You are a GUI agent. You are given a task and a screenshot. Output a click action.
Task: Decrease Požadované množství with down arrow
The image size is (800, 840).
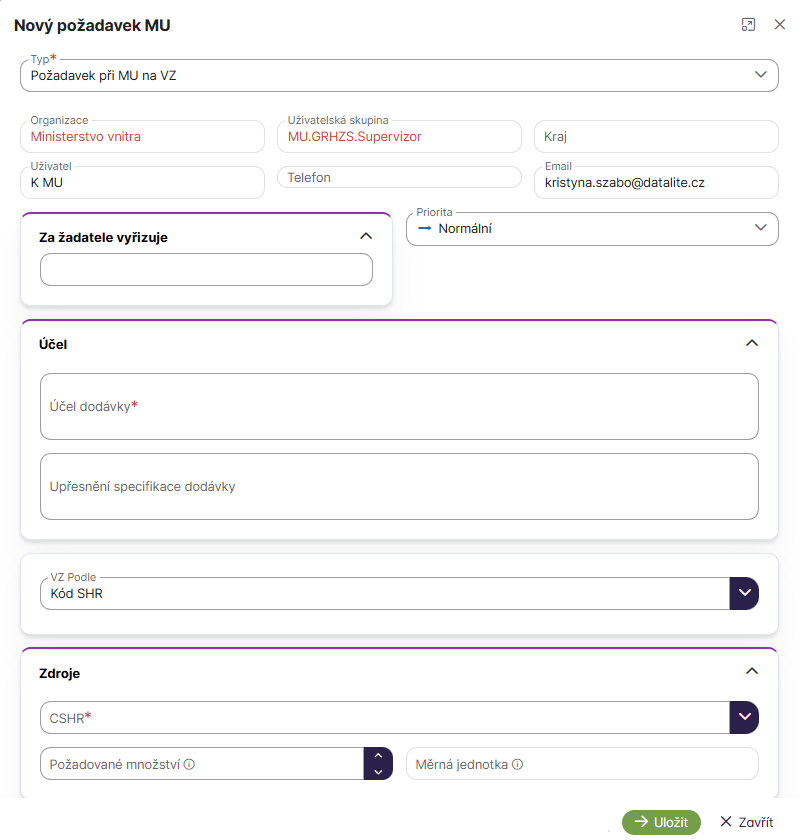pos(377,772)
